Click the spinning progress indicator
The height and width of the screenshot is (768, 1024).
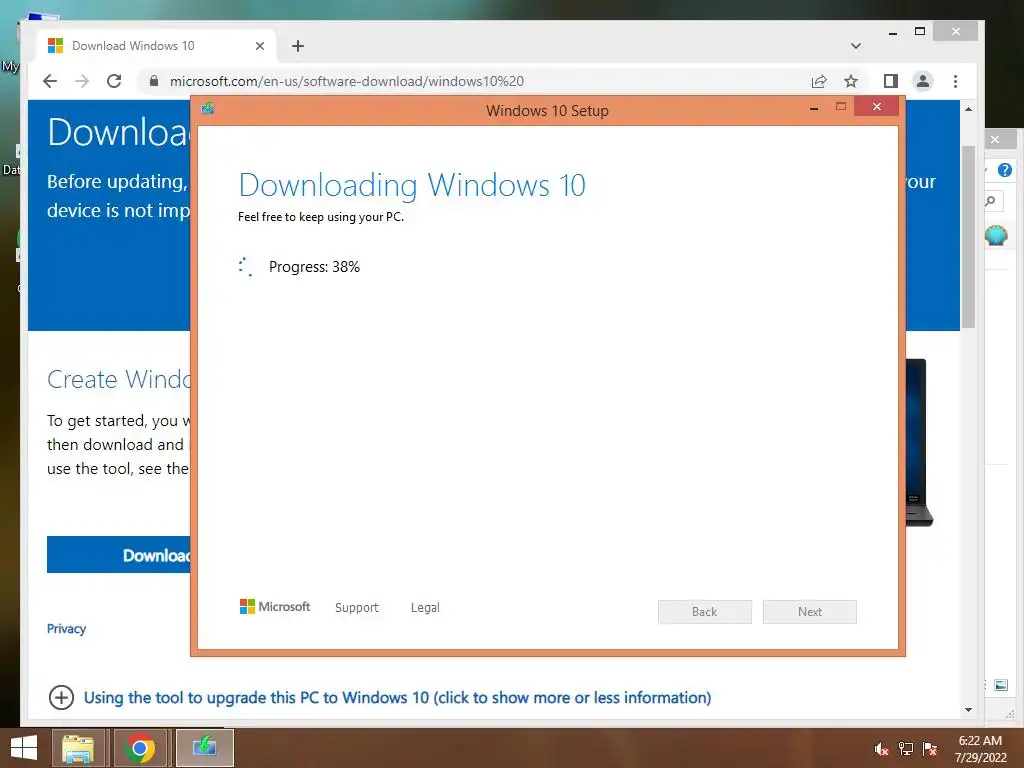tap(246, 266)
